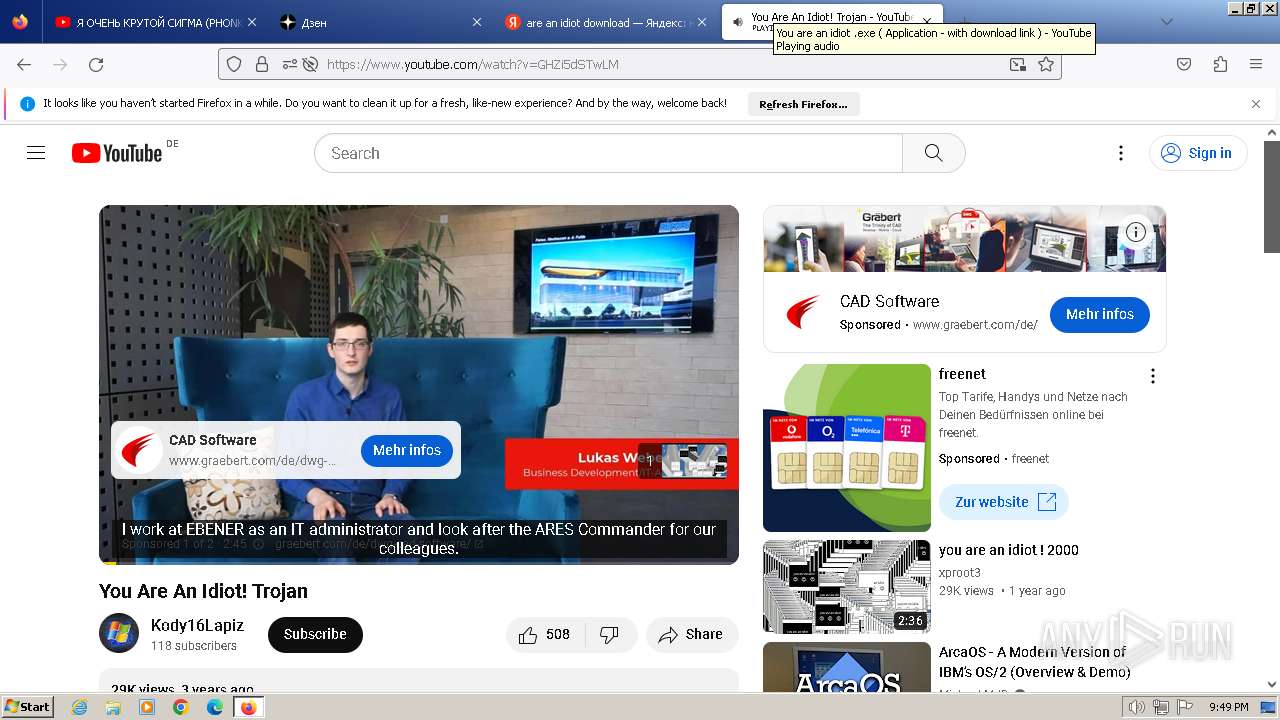Open the tracking protection shield icon
1280x720 pixels.
point(234,64)
